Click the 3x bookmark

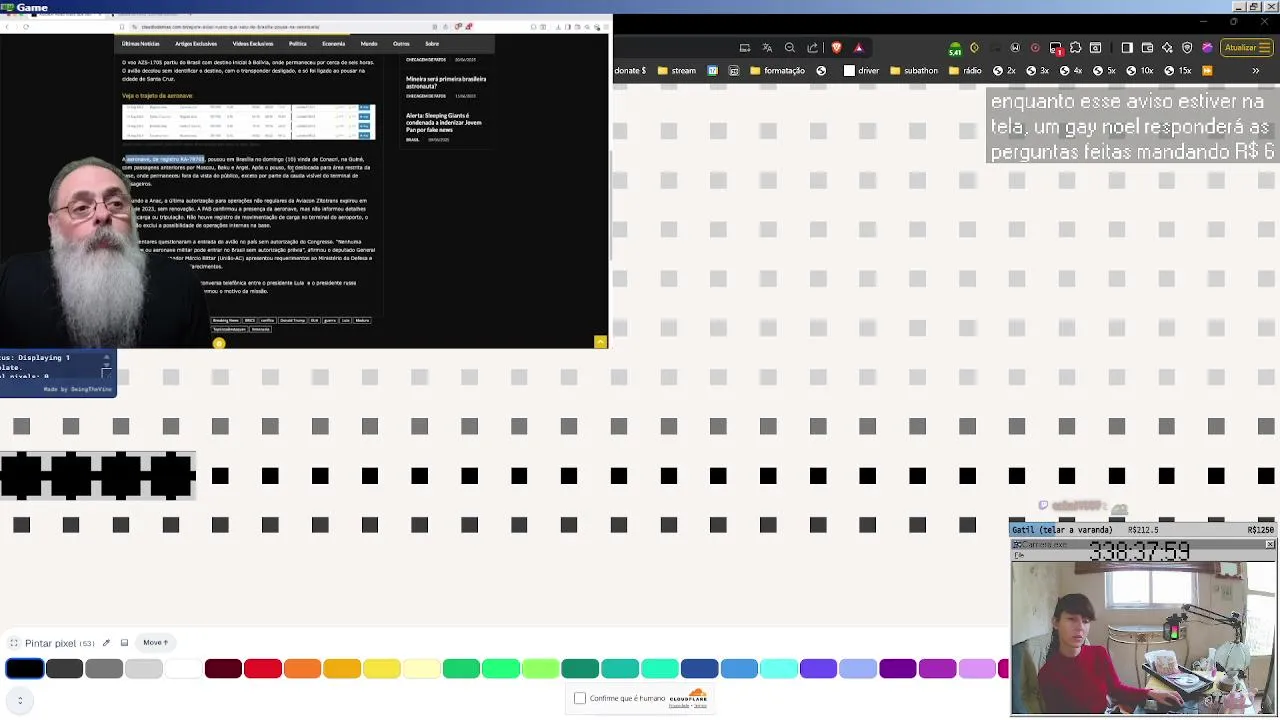[1037, 71]
